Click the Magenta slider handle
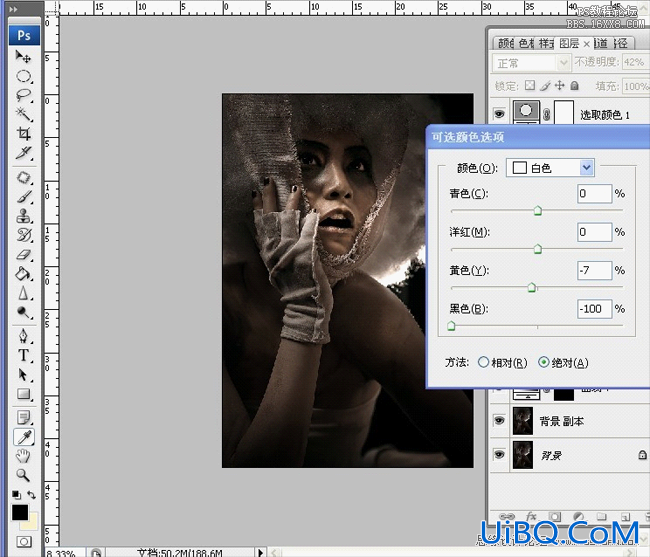Viewport: 650px width, 557px height. coord(538,249)
